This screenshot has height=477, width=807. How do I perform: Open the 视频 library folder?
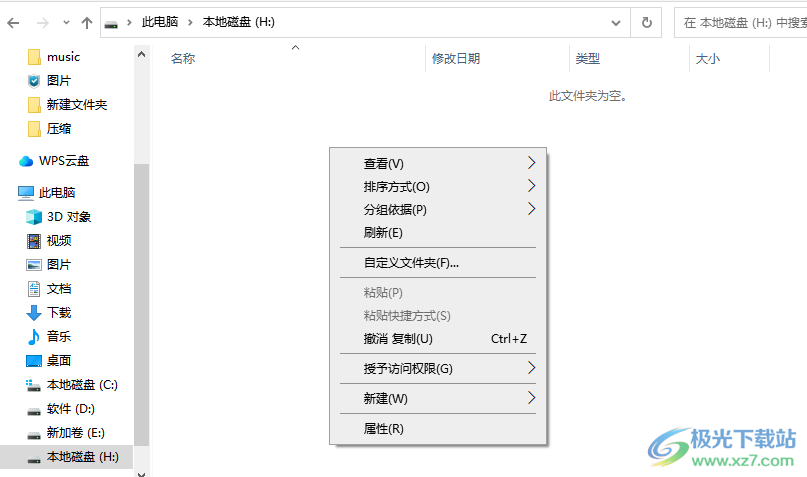pos(59,241)
